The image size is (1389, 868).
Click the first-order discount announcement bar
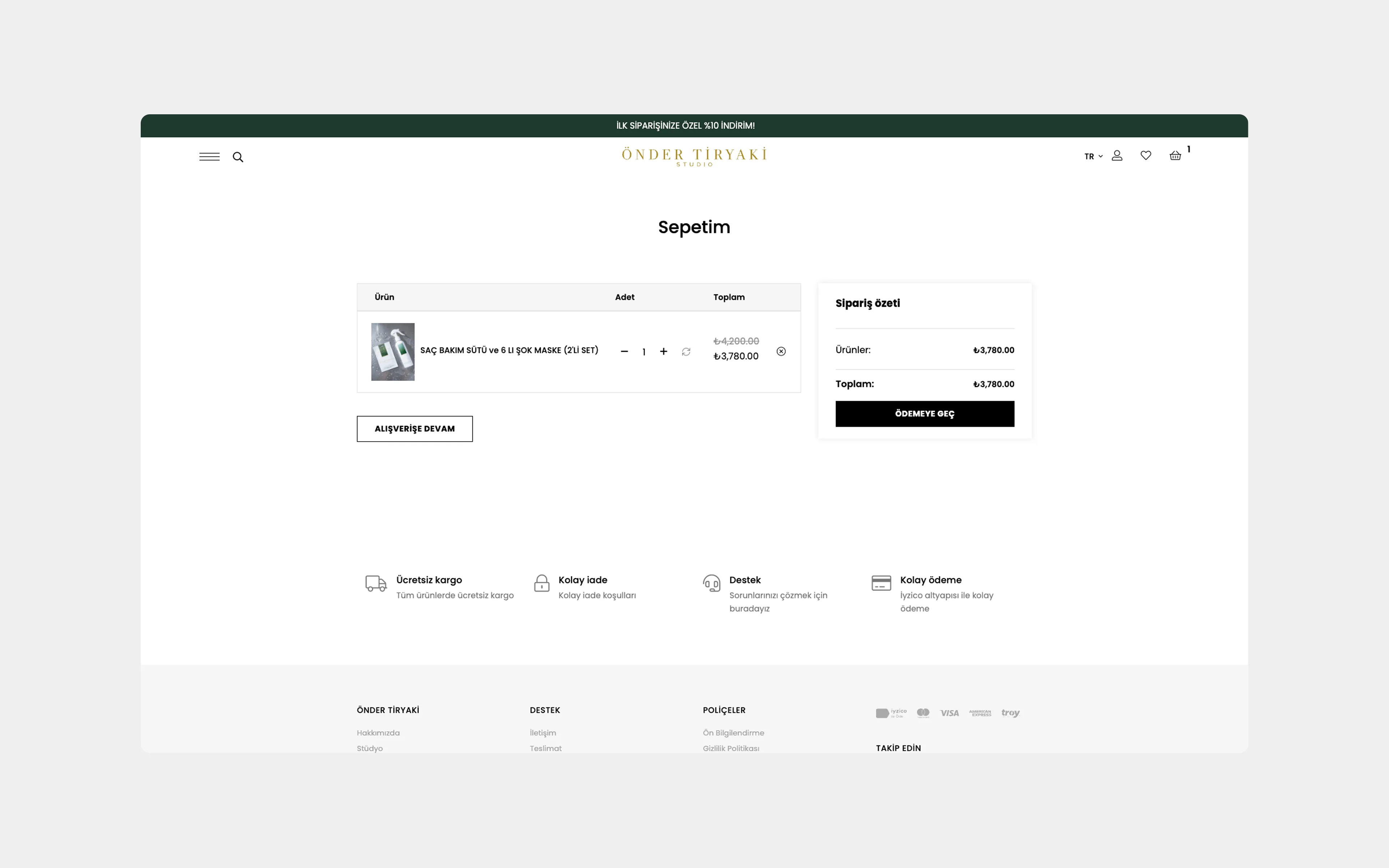694,126
